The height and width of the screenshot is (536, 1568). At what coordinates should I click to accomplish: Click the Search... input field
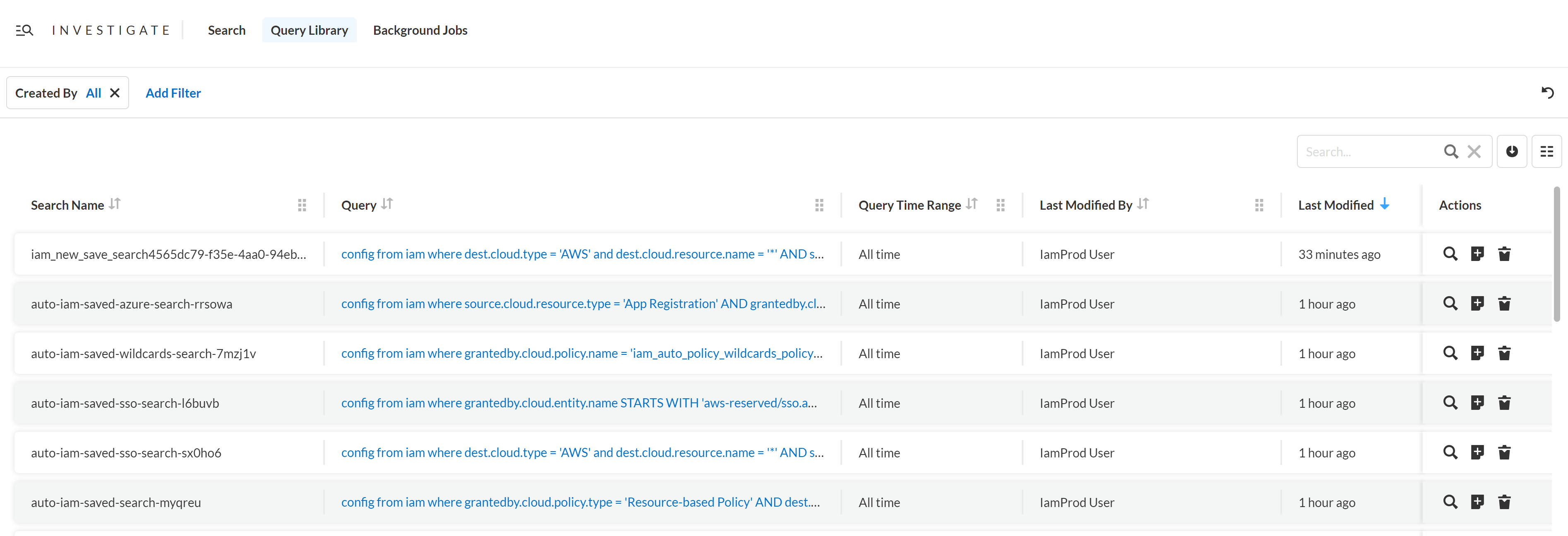click(1369, 151)
